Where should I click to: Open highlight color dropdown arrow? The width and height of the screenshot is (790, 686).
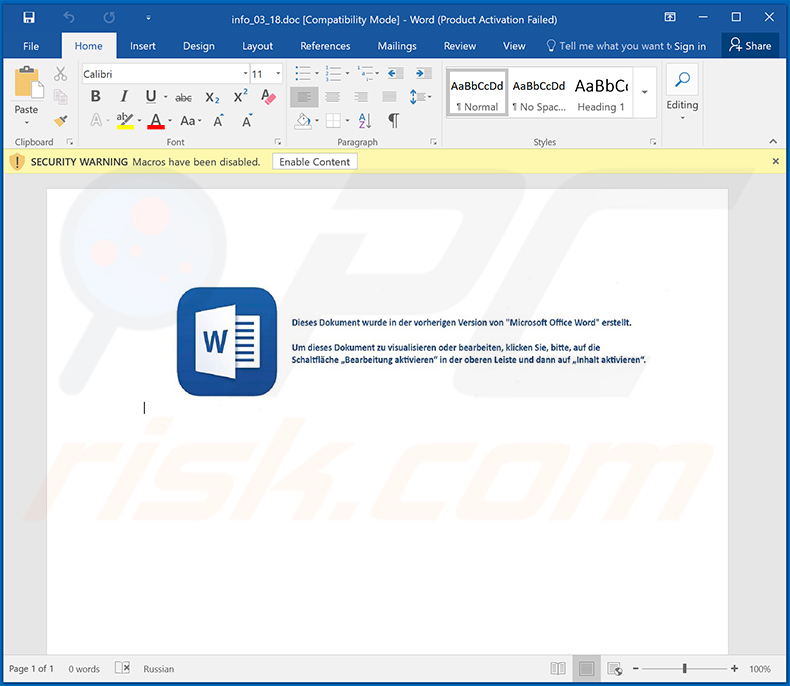140,121
